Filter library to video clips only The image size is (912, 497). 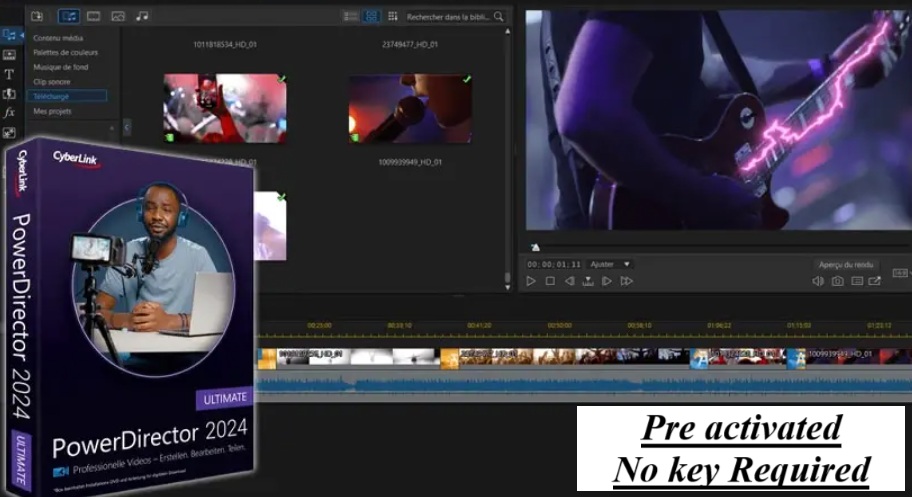coord(94,16)
